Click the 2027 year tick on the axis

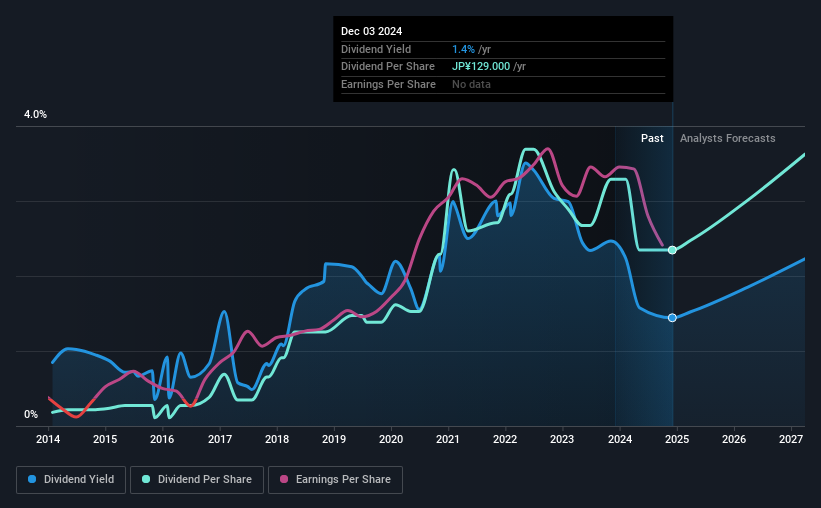[791, 439]
